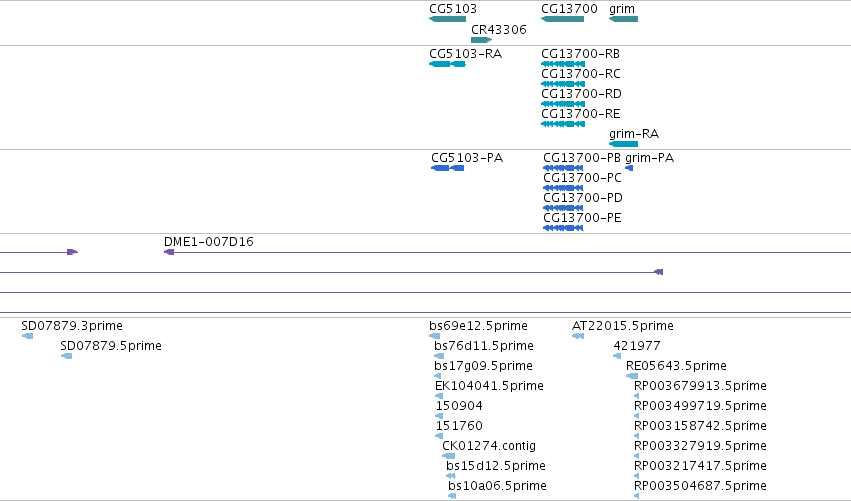Click the CG13700-RD transcript glyph
Screen dimensions: 851x501
coord(563,104)
